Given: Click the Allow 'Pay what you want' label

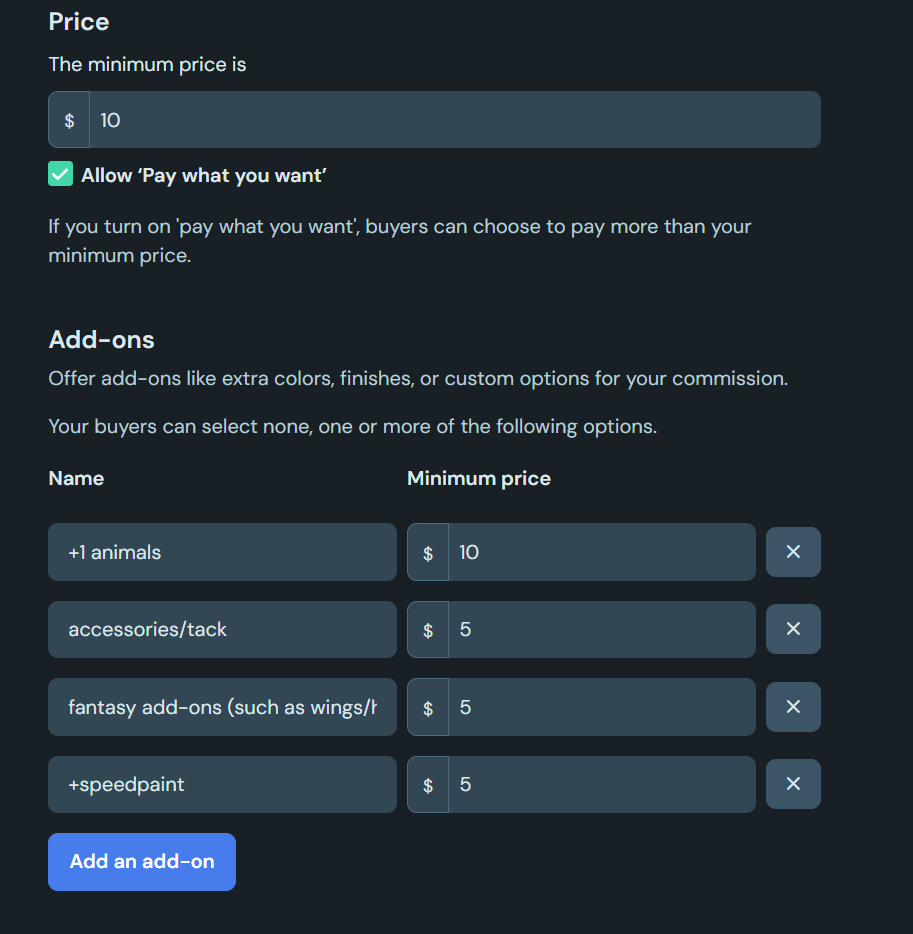Looking at the screenshot, I should (x=204, y=176).
